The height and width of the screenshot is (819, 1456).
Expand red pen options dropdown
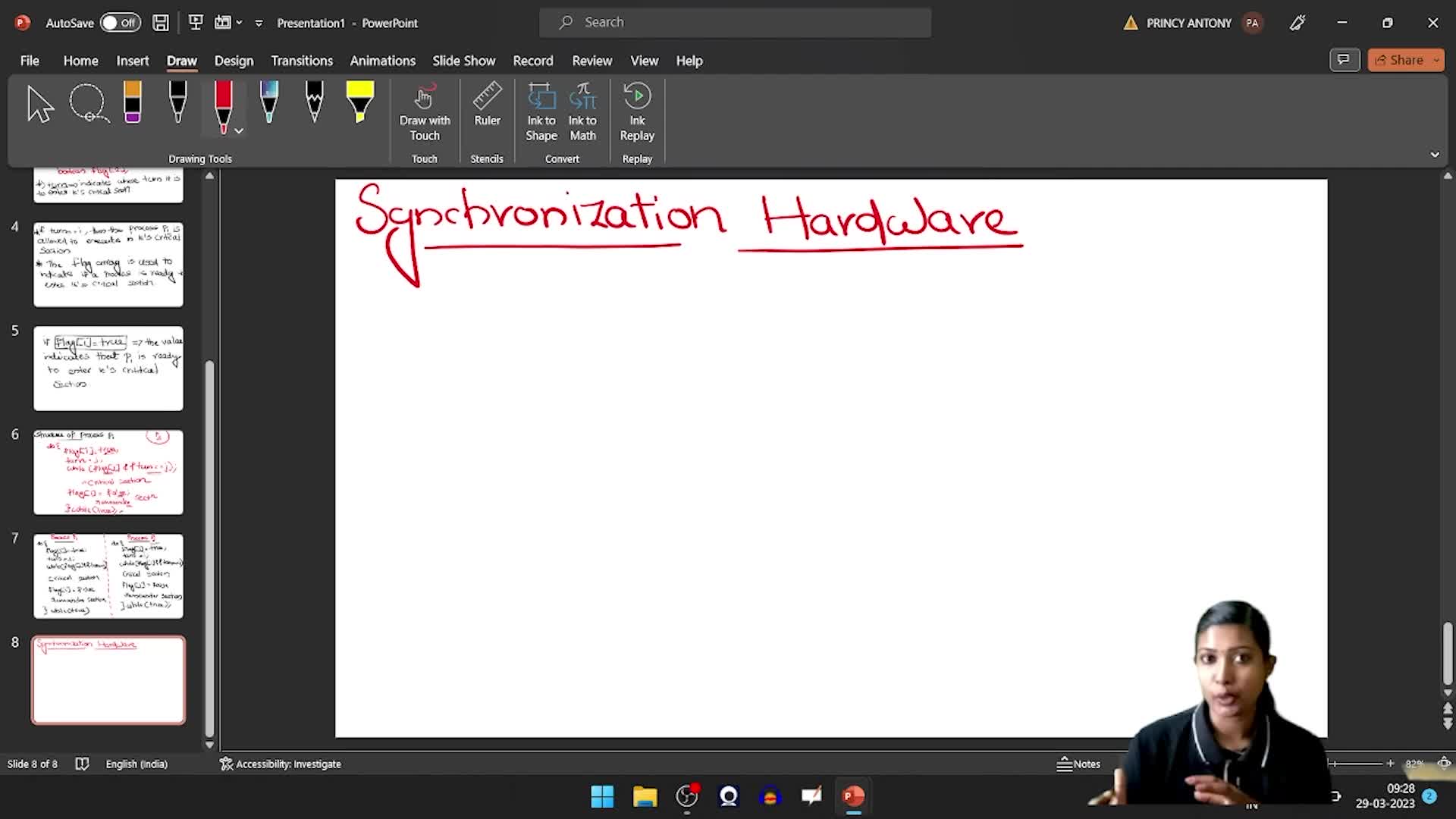[x=239, y=131]
